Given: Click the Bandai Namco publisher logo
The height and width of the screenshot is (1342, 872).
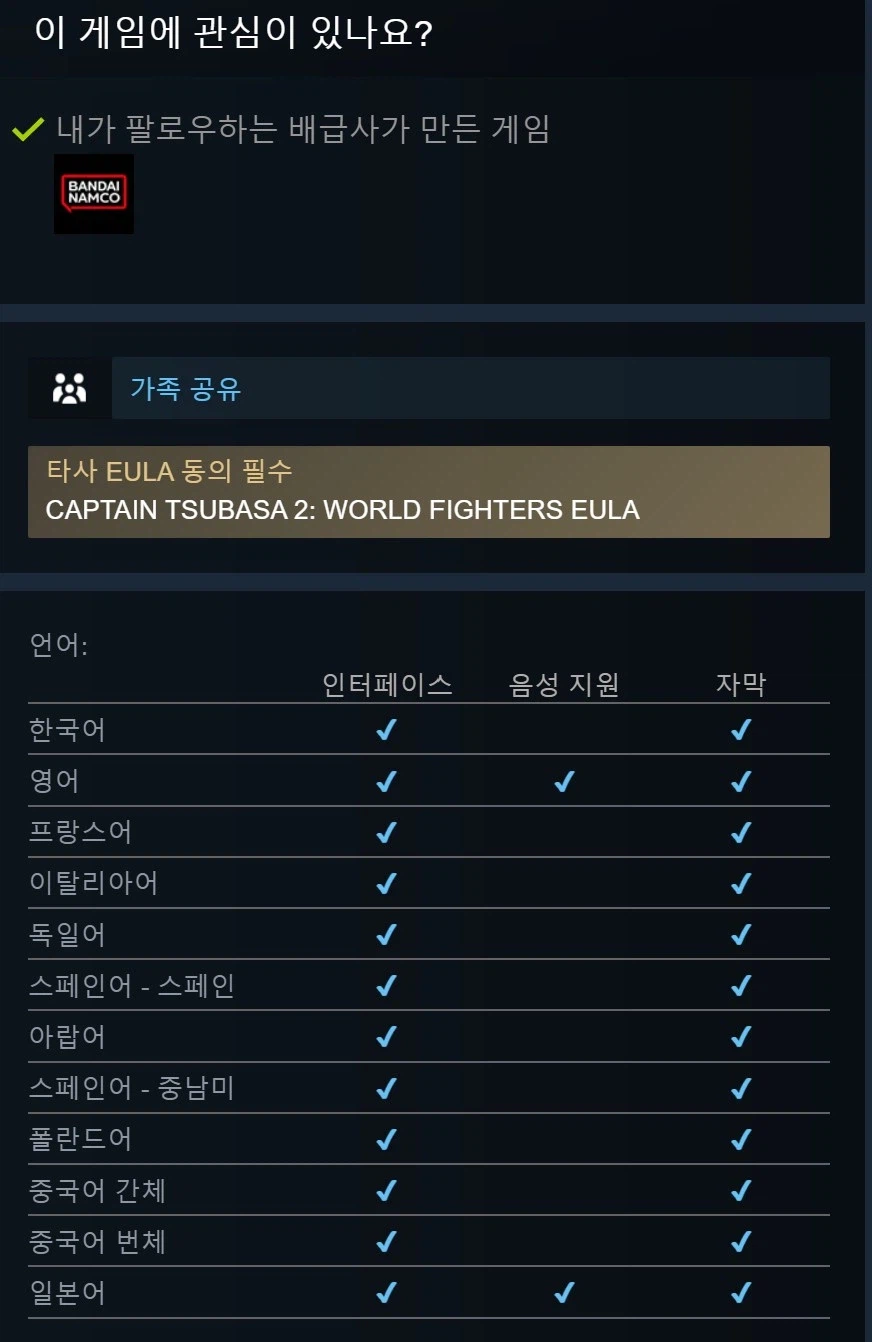Looking at the screenshot, I should point(93,194).
